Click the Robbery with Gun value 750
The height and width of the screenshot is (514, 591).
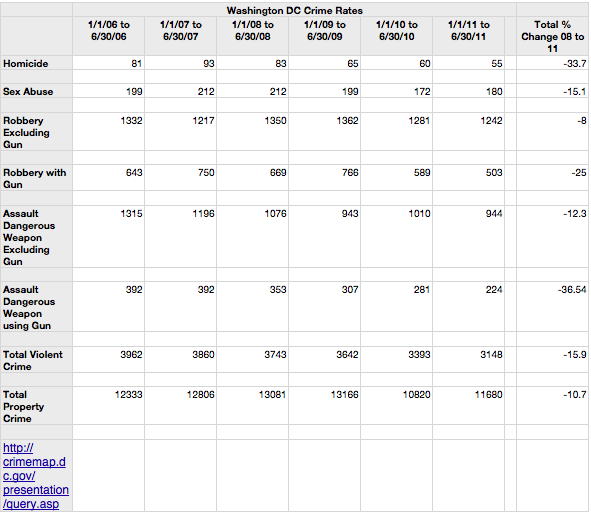[206, 173]
